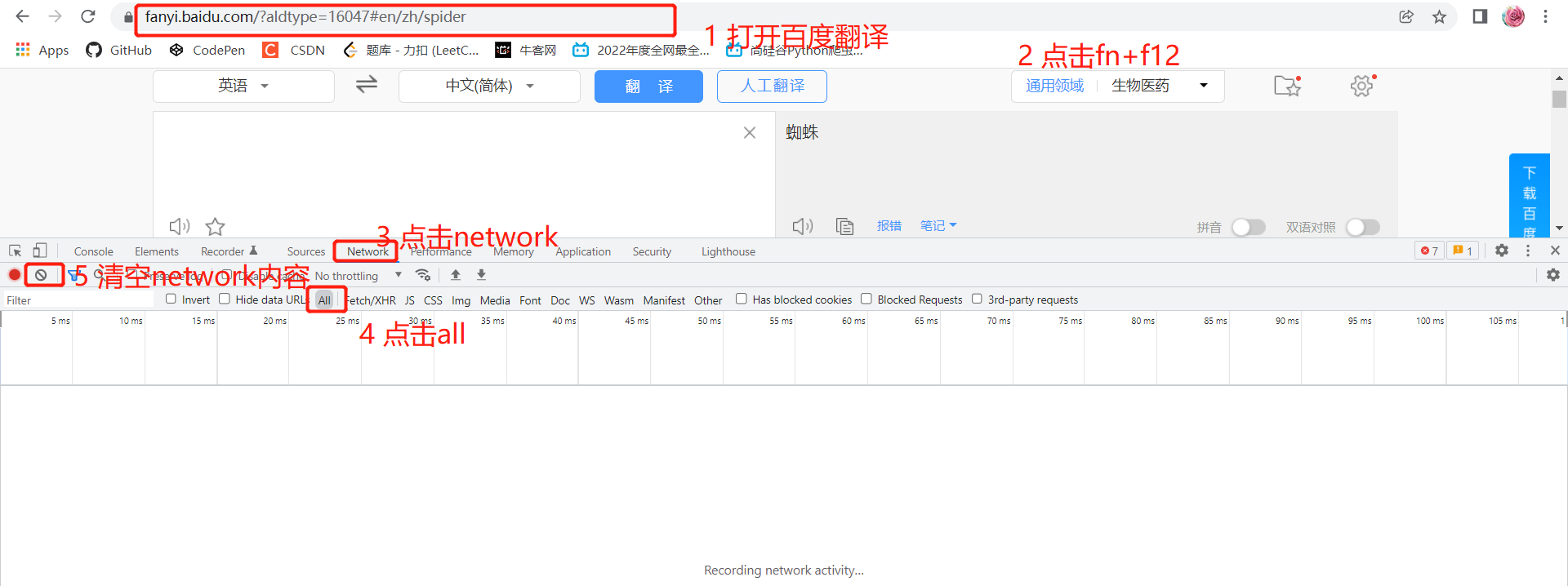Check the Invert checkbox
The image size is (1568, 586).
tap(171, 299)
